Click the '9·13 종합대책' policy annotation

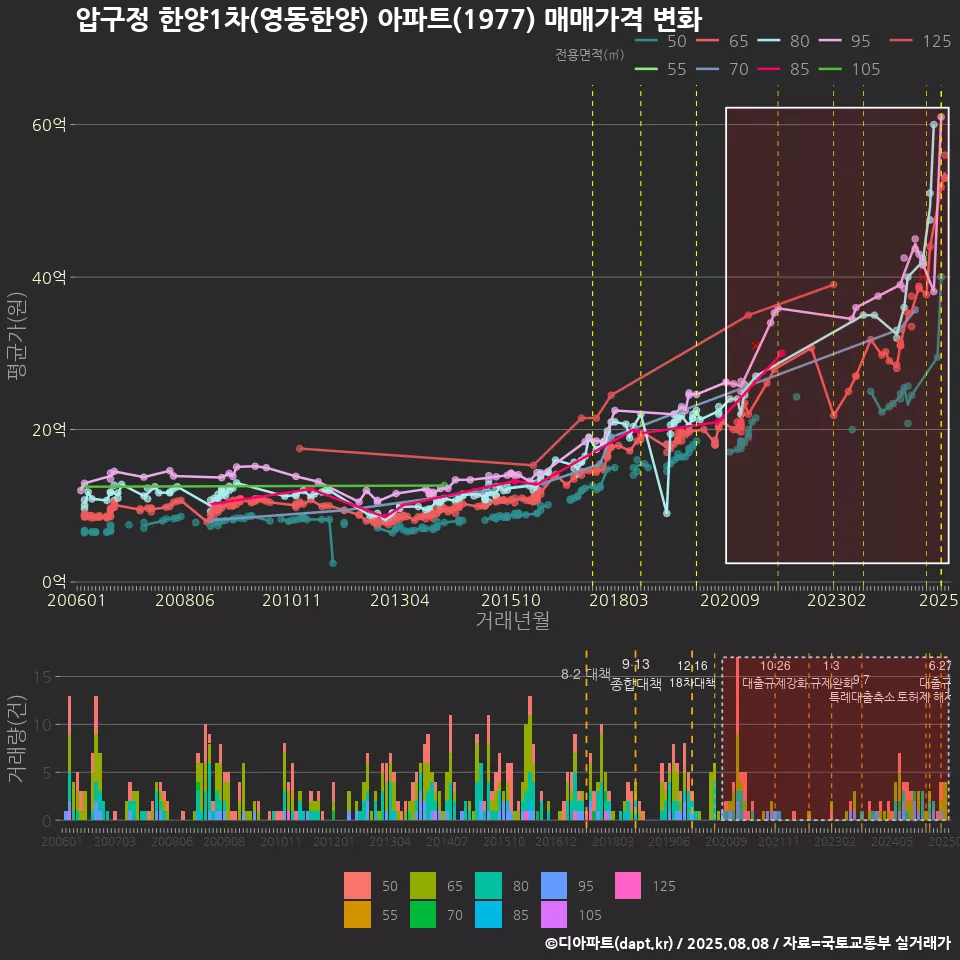tap(636, 674)
